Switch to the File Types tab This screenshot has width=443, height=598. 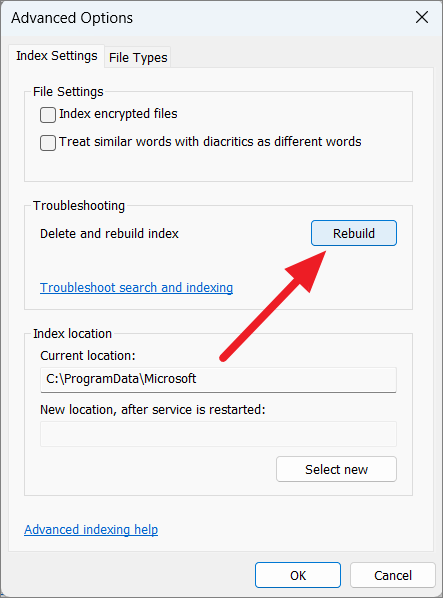point(138,58)
